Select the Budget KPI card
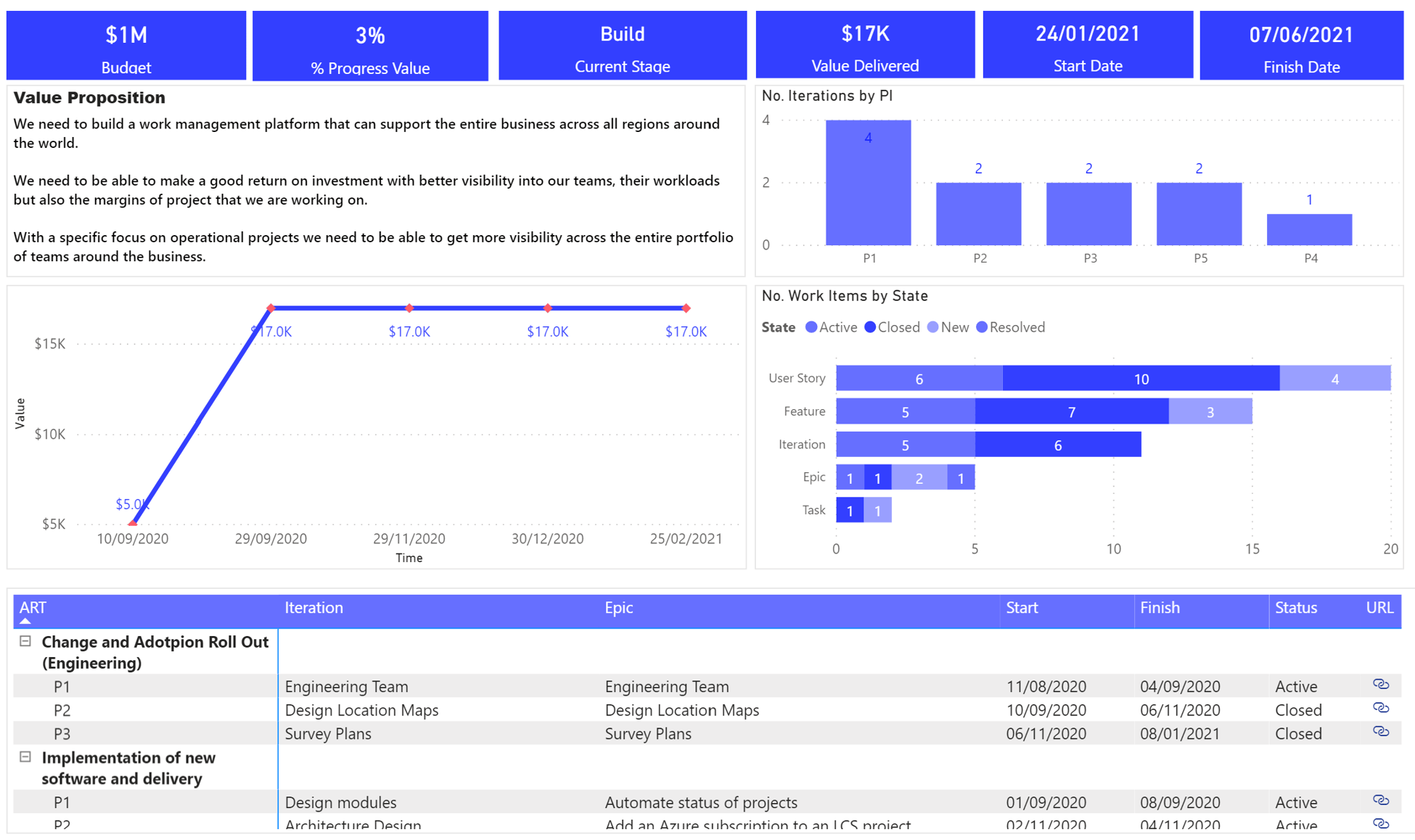 pos(126,45)
